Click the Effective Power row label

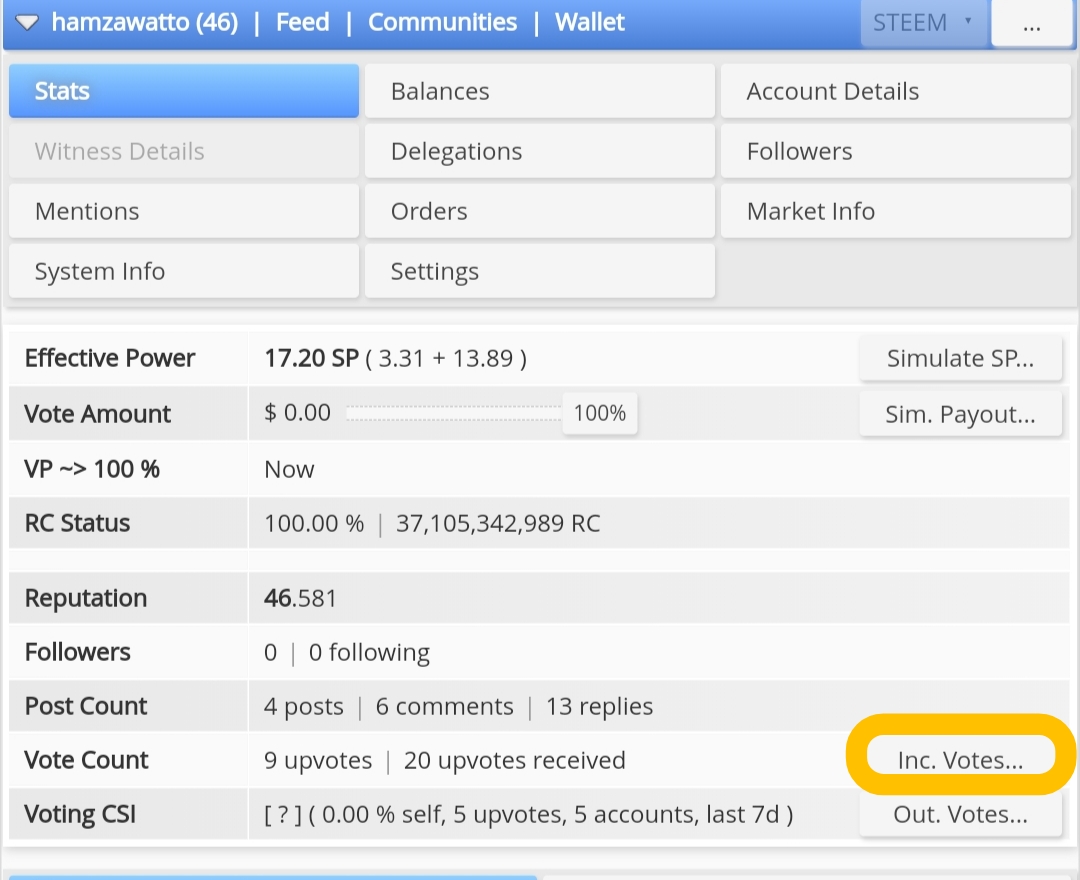pyautogui.click(x=110, y=358)
